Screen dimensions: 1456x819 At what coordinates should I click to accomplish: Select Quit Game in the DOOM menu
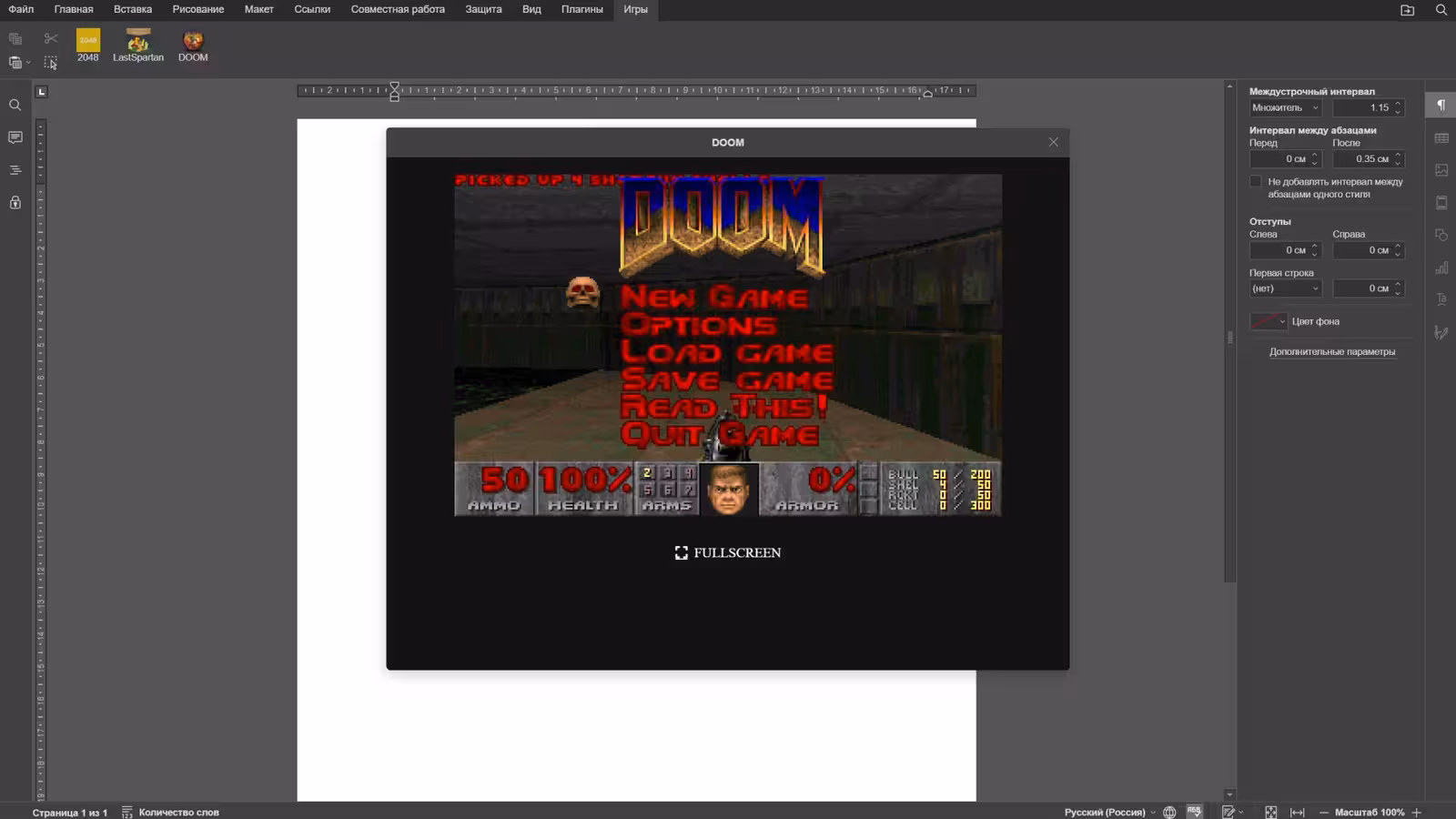tap(720, 434)
